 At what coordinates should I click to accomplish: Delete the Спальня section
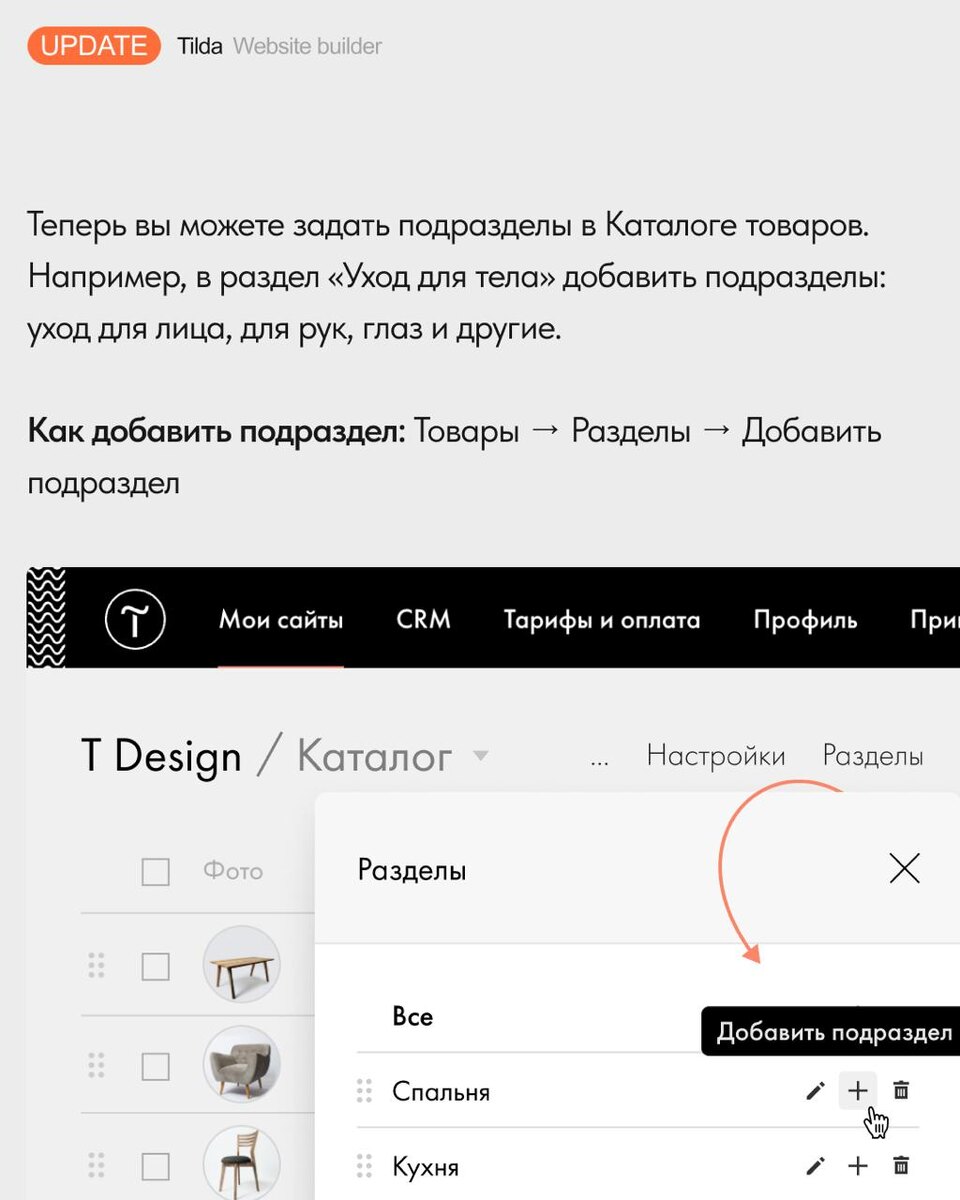pos(901,1091)
